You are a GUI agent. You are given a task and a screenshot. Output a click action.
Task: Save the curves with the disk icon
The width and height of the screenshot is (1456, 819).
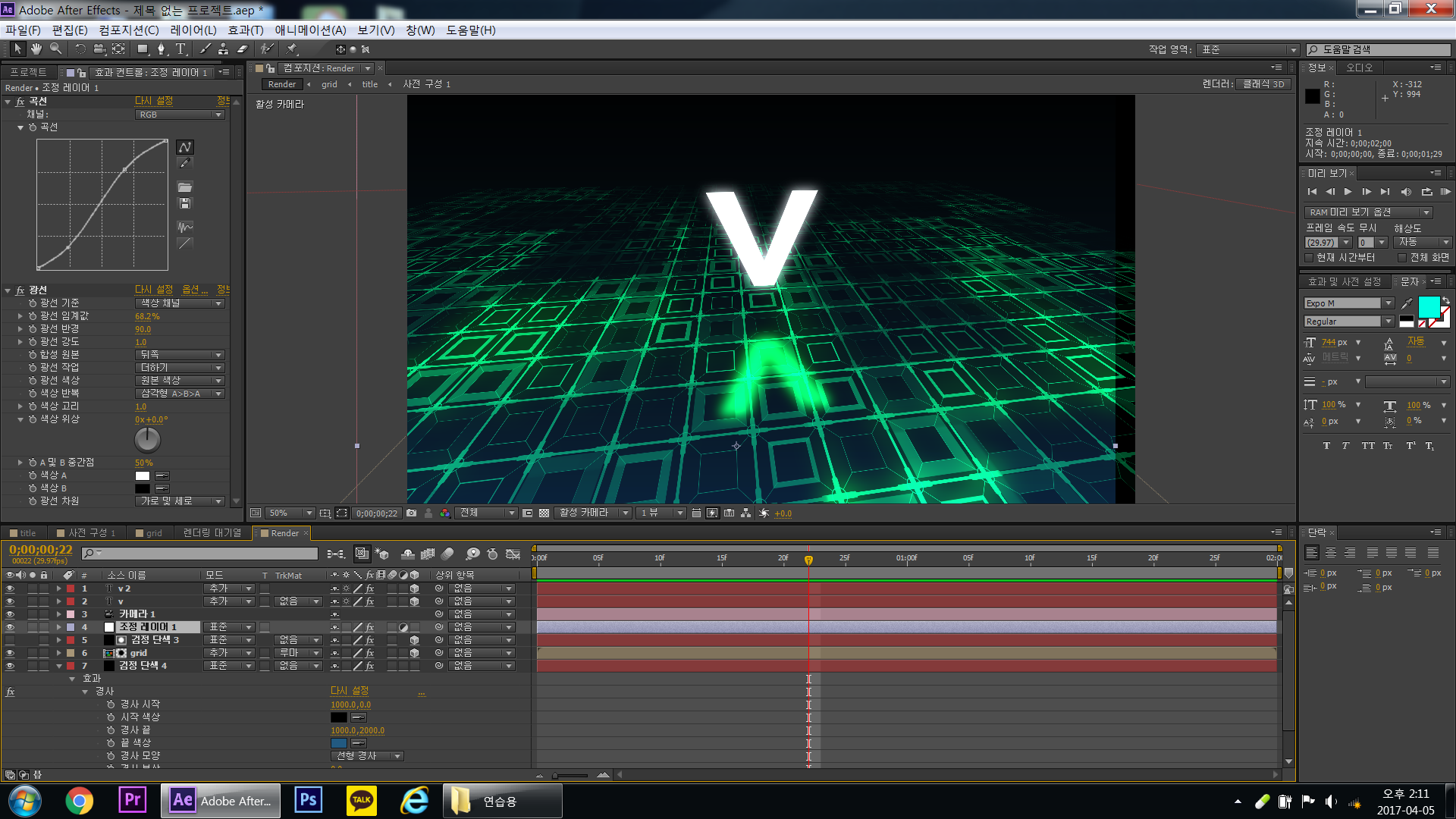coord(185,203)
